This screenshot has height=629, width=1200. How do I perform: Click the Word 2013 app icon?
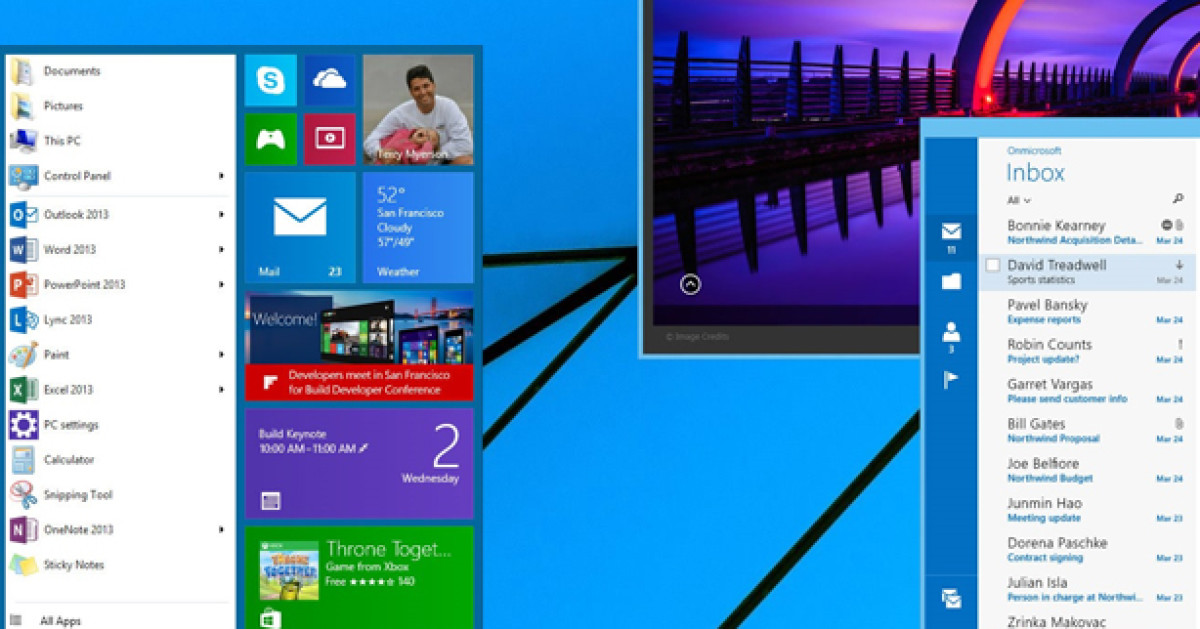(x=23, y=250)
